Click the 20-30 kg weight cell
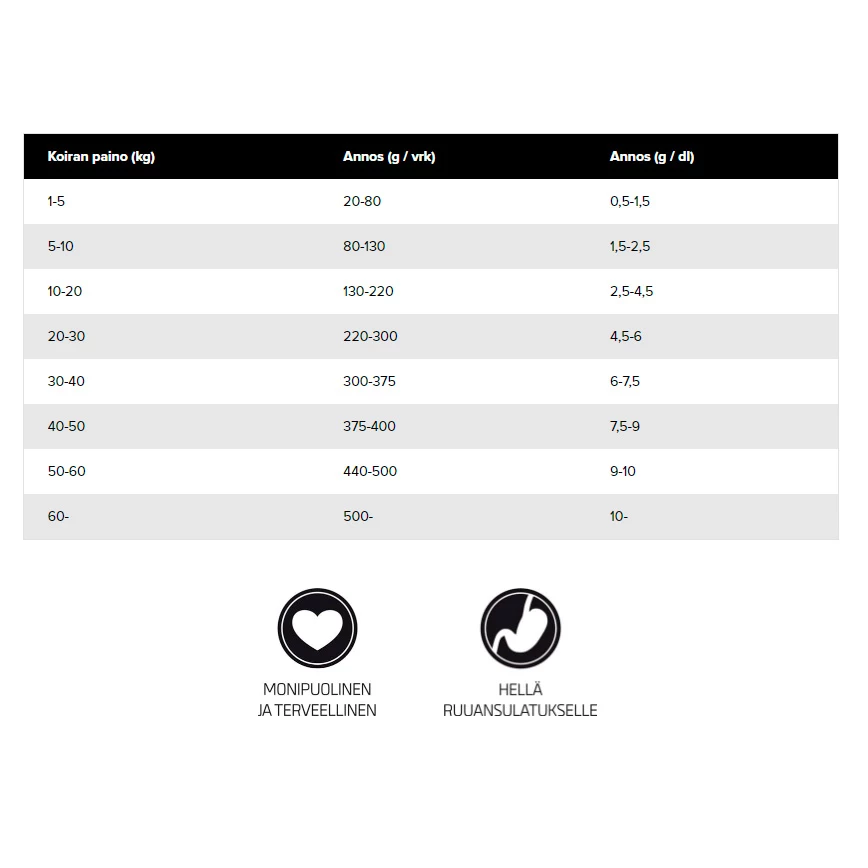Image resolution: width=868 pixels, height=868 pixels. (66, 337)
